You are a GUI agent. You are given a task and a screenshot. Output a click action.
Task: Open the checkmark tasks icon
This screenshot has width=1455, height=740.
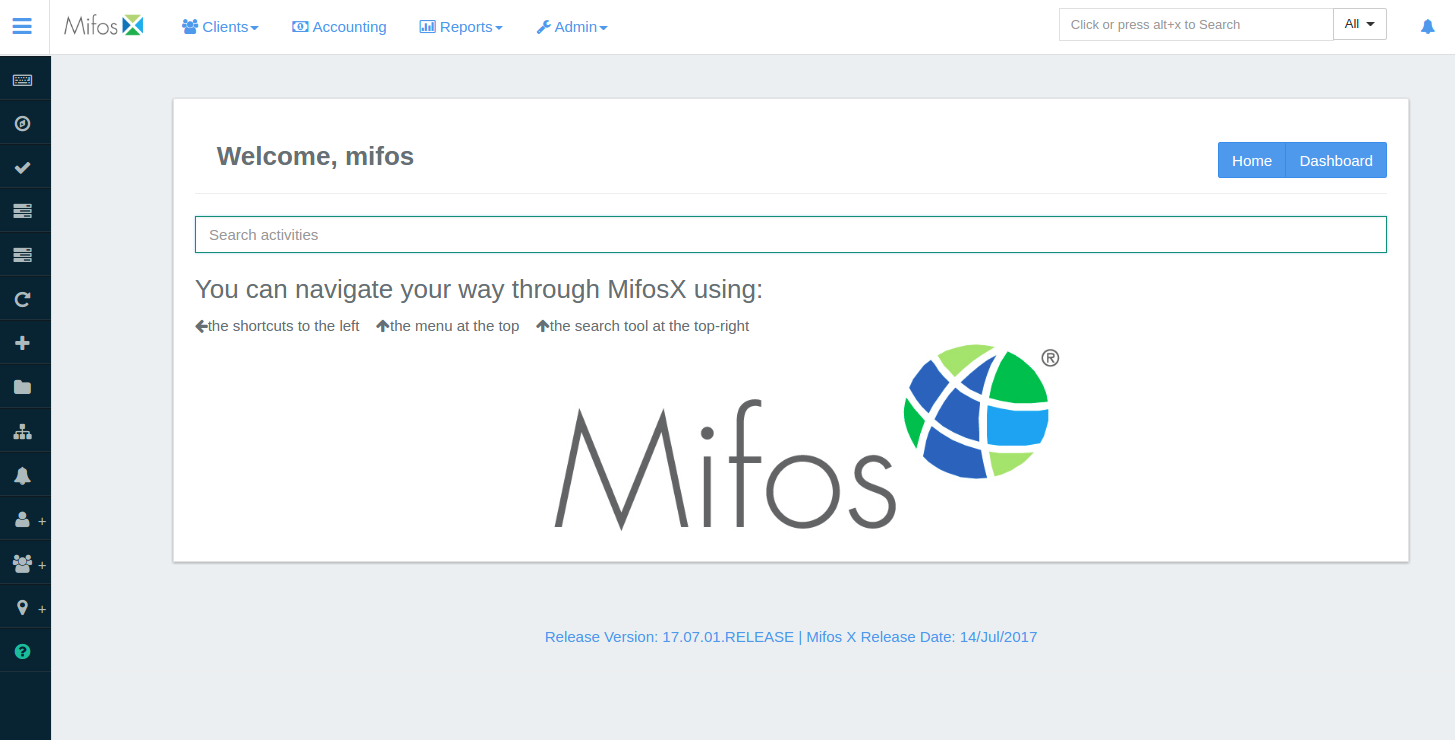(22, 168)
